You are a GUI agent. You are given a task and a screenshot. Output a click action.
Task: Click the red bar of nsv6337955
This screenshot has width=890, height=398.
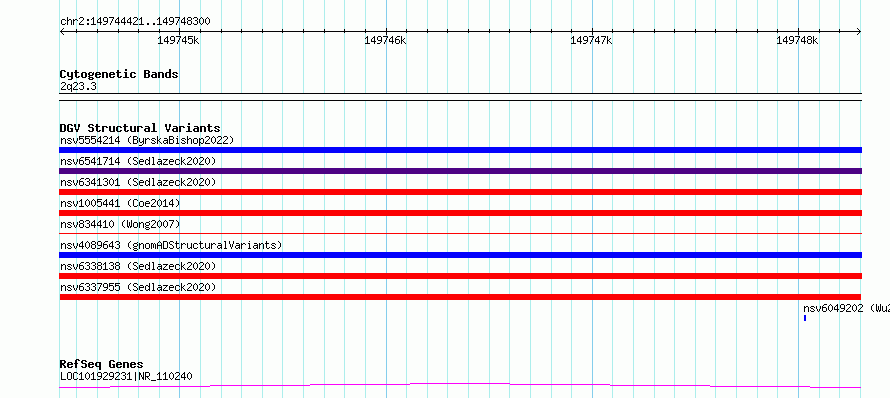(460, 297)
